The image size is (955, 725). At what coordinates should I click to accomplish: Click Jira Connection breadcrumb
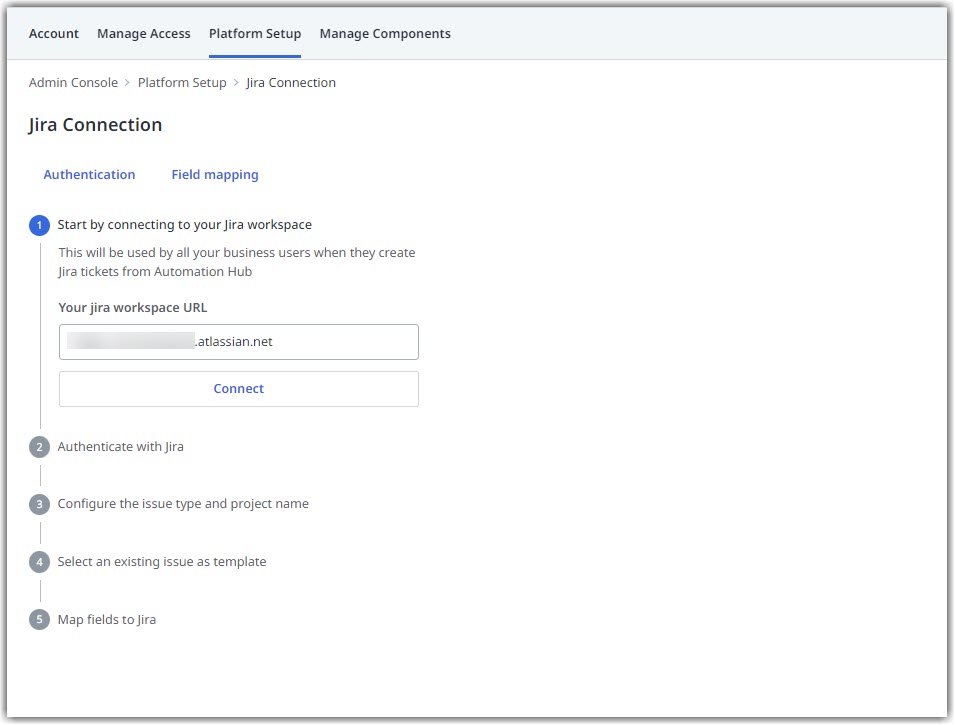pos(291,82)
